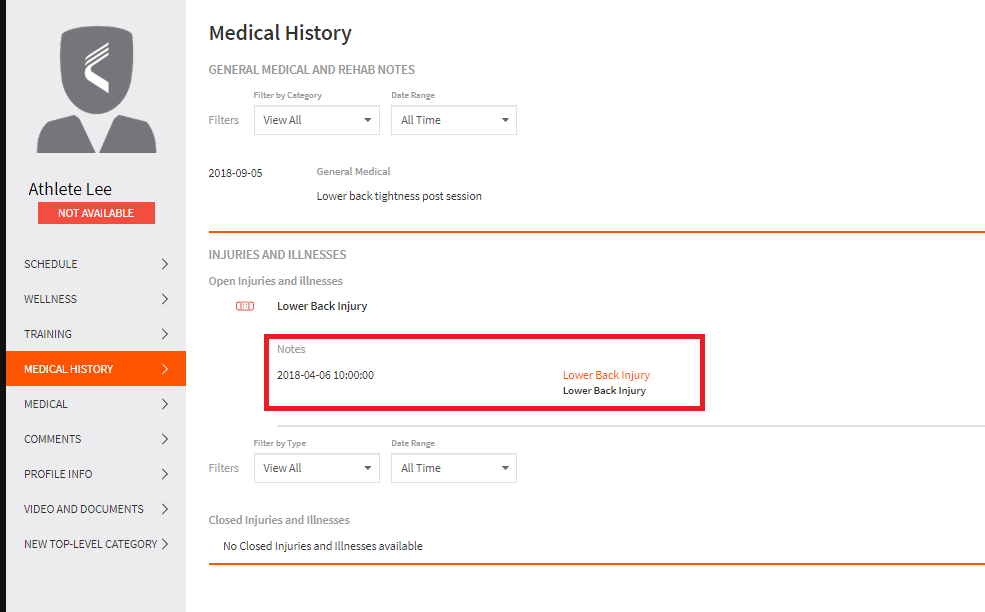Click the chevron arrow beside Training

pos(165,334)
